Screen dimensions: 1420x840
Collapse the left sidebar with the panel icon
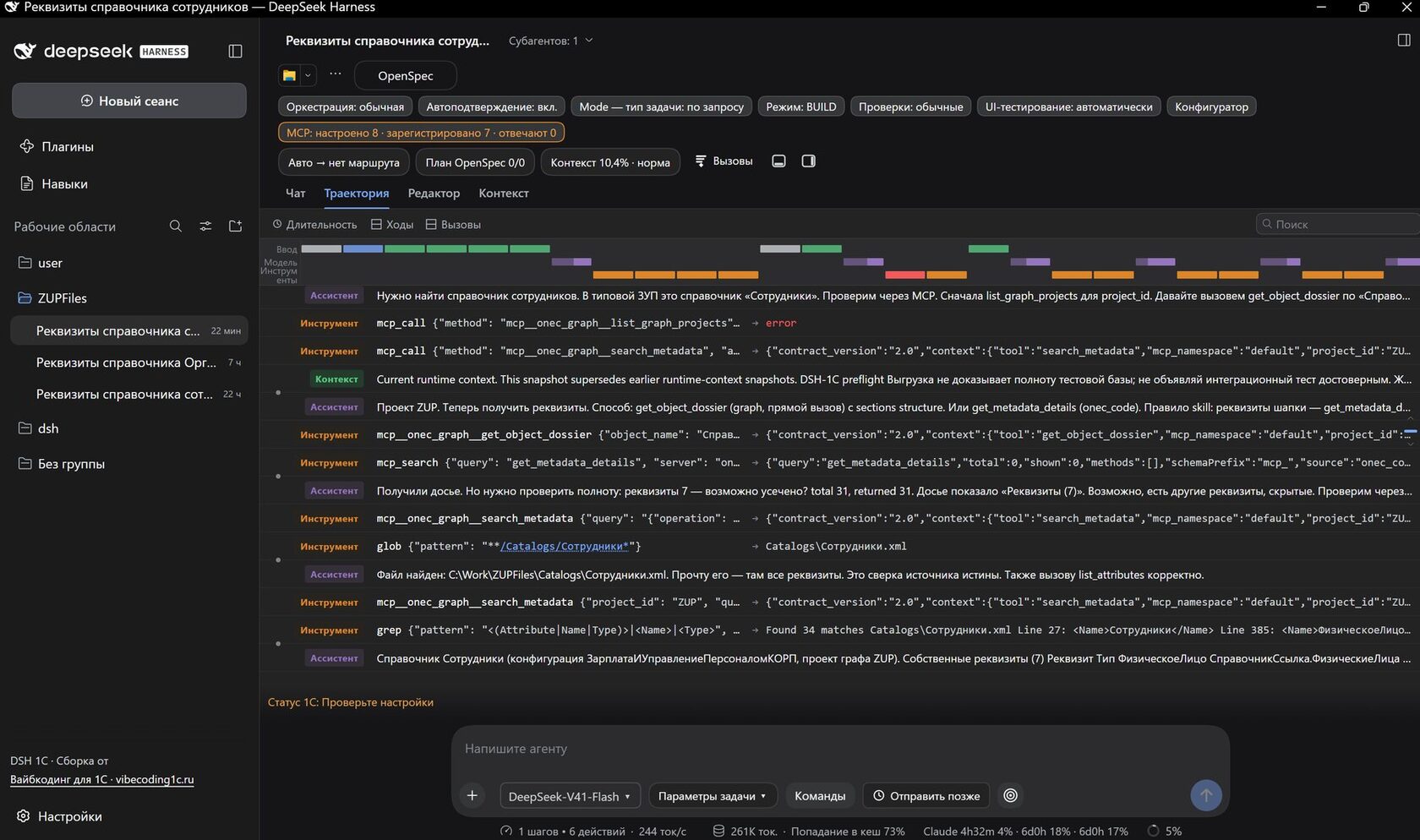click(x=236, y=52)
